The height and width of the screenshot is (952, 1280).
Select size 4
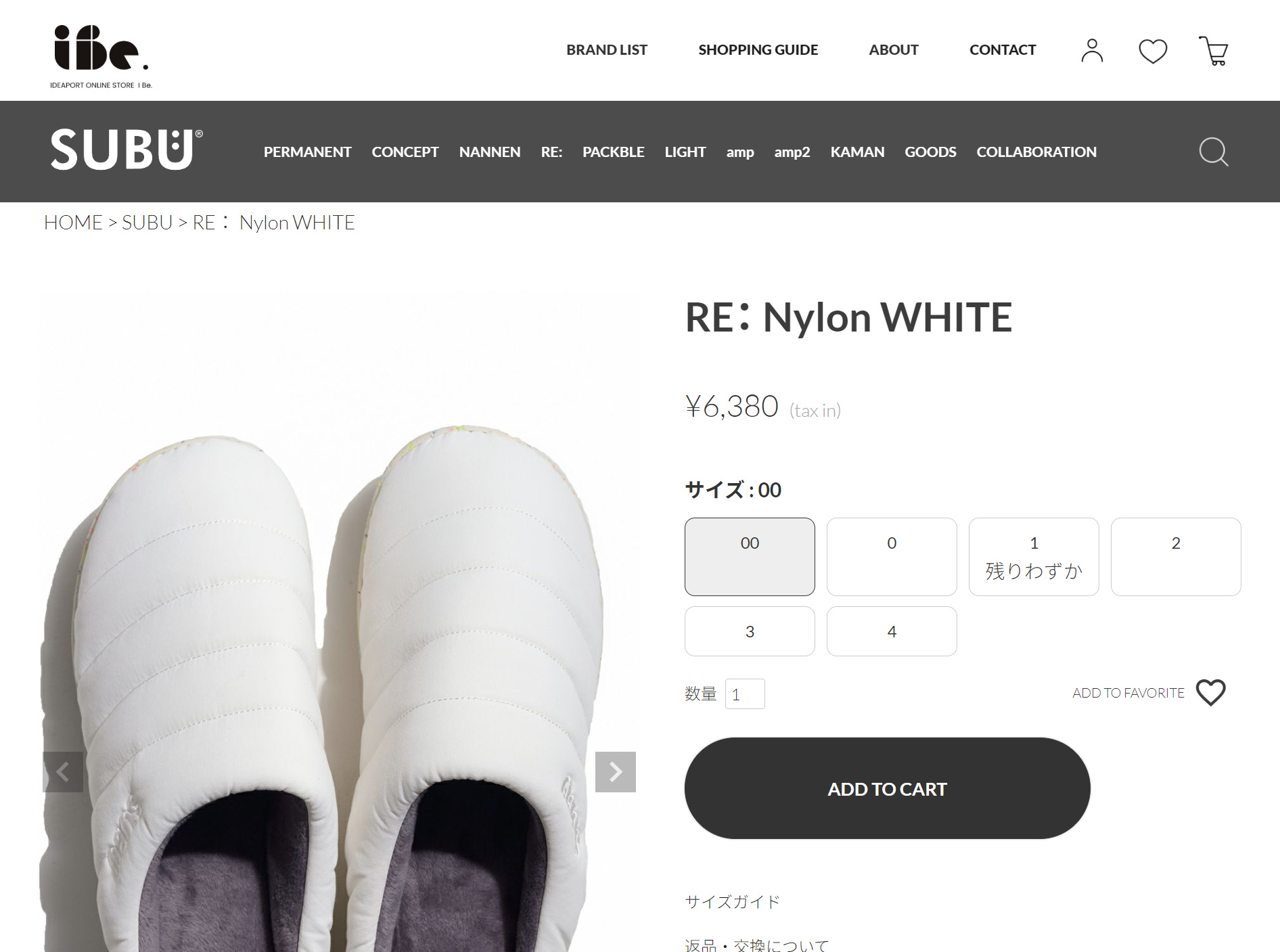(892, 631)
